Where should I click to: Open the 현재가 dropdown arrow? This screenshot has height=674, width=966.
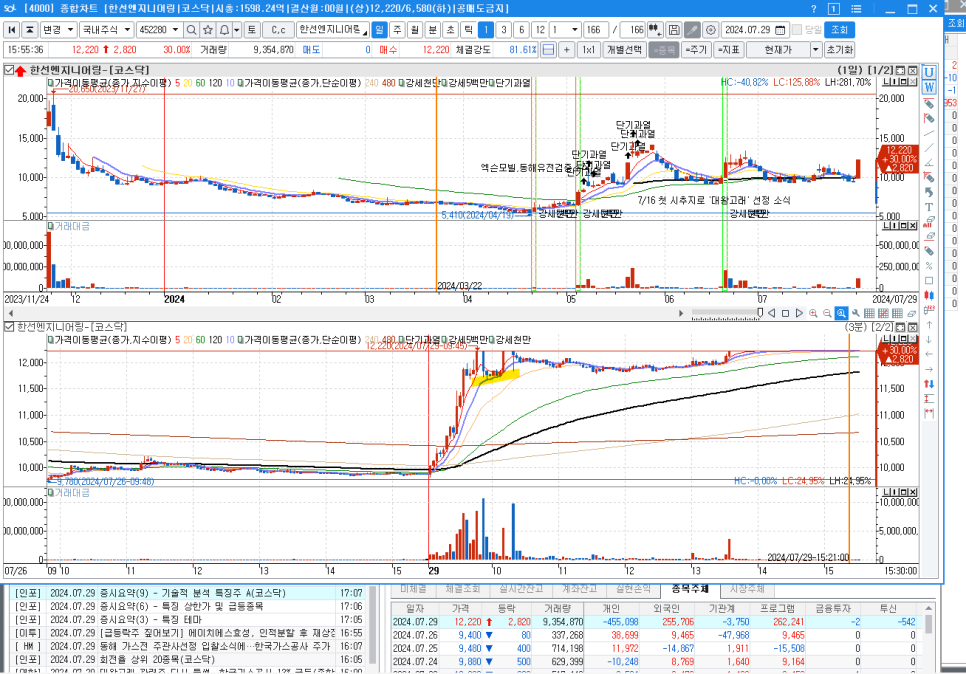coord(815,49)
